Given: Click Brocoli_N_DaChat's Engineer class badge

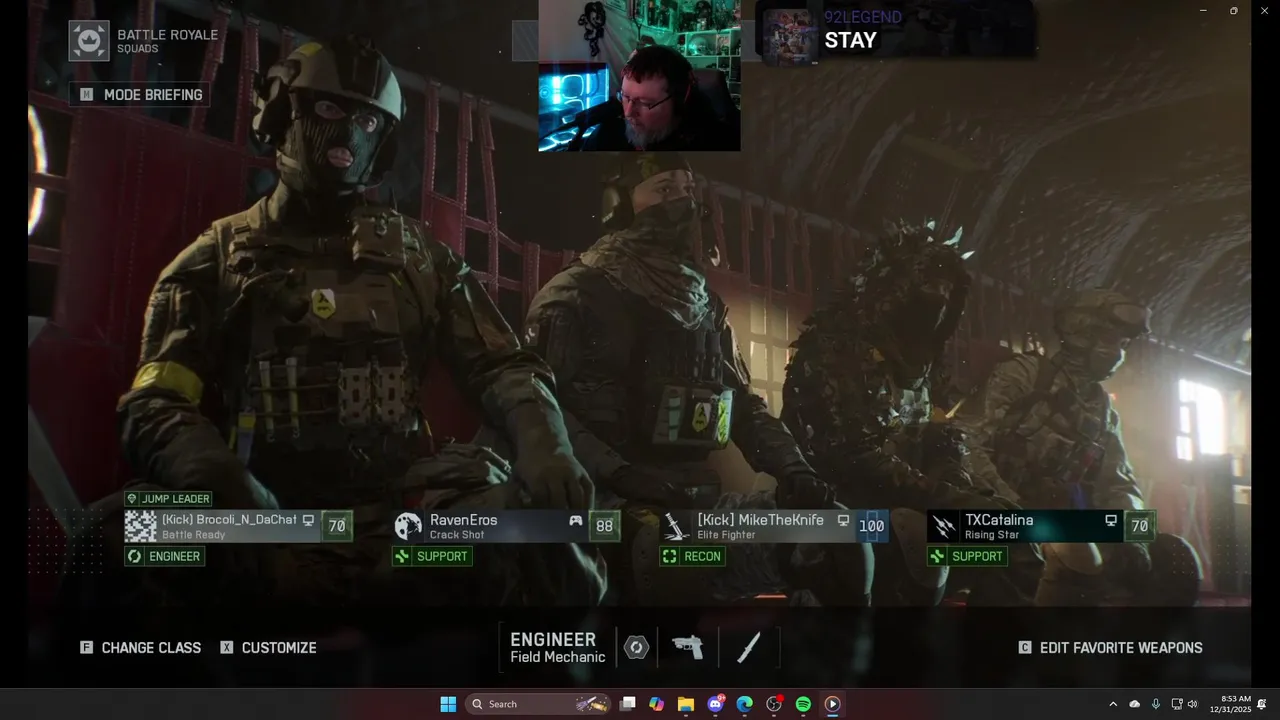Looking at the screenshot, I should (x=165, y=556).
